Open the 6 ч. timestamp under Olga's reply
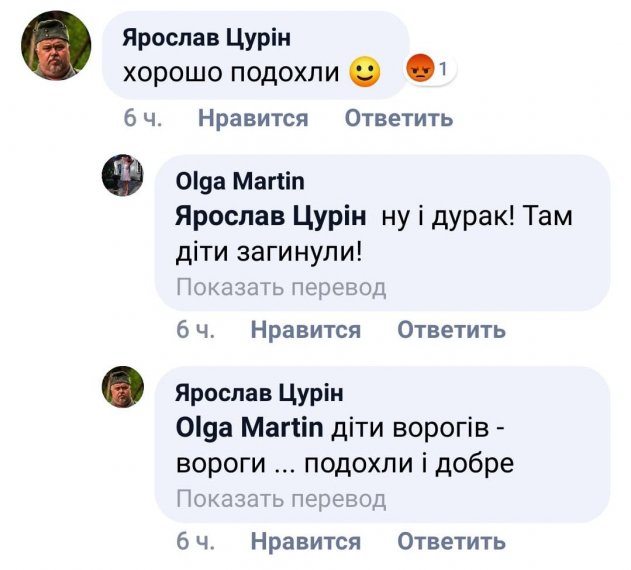Viewport: 631px width, 570px height. pos(196,330)
